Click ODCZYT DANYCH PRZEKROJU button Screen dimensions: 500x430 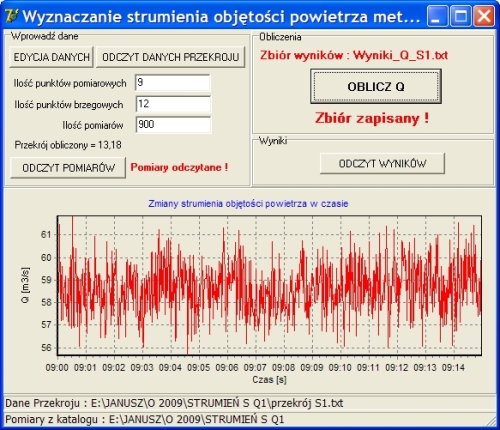point(171,57)
